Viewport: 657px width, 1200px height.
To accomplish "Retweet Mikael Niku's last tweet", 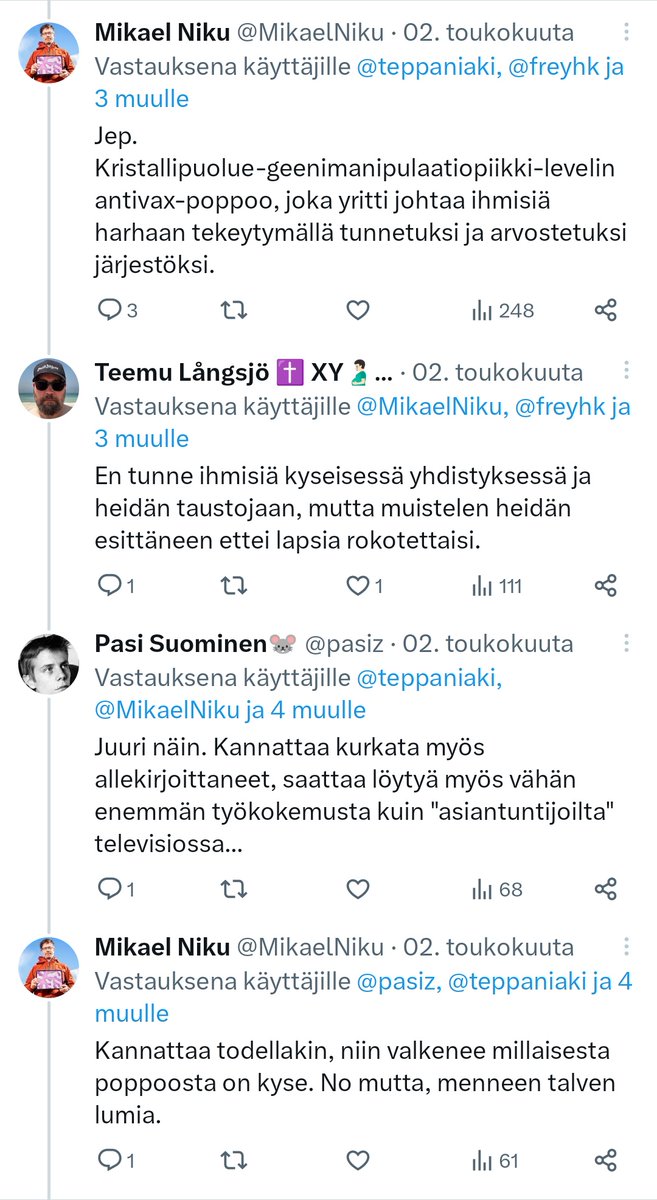I will [x=233, y=1160].
